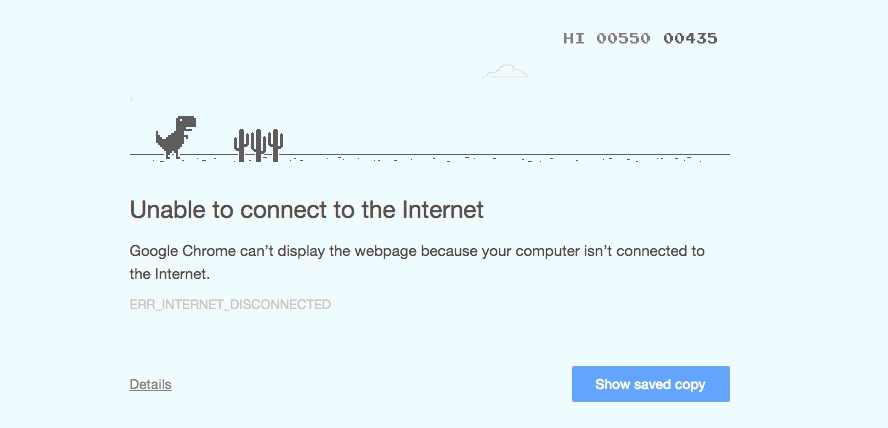The image size is (888, 428).
Task: Click the ERR_INTERNET_DISCONNECTED error code
Action: [x=230, y=305]
